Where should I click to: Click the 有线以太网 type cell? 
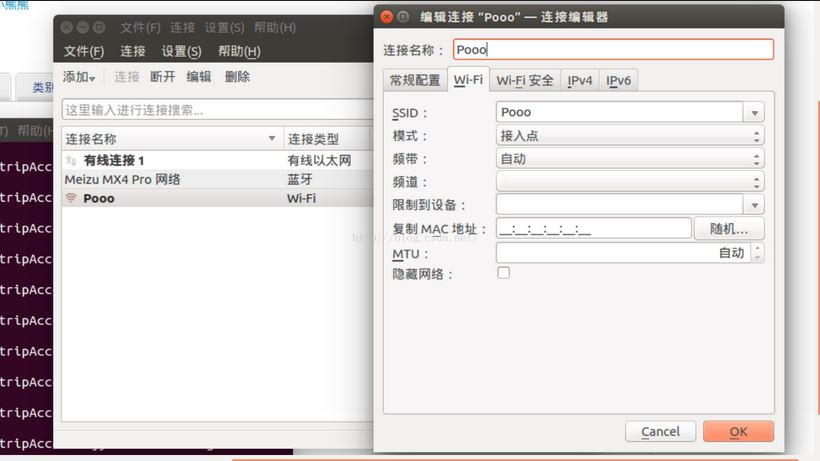click(319, 160)
